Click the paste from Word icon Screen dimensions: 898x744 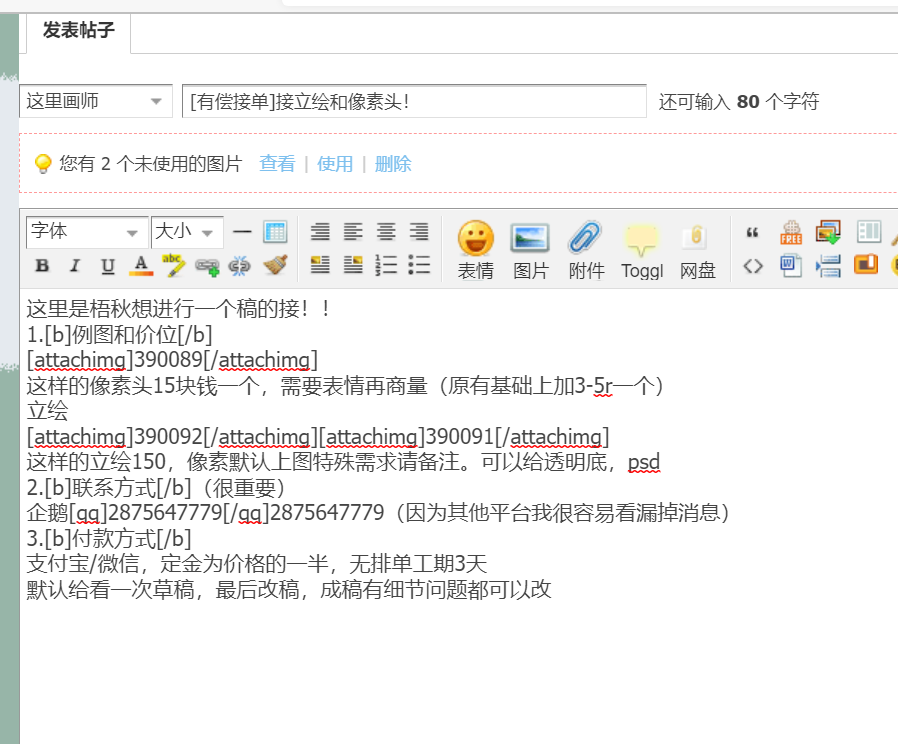pos(791,266)
